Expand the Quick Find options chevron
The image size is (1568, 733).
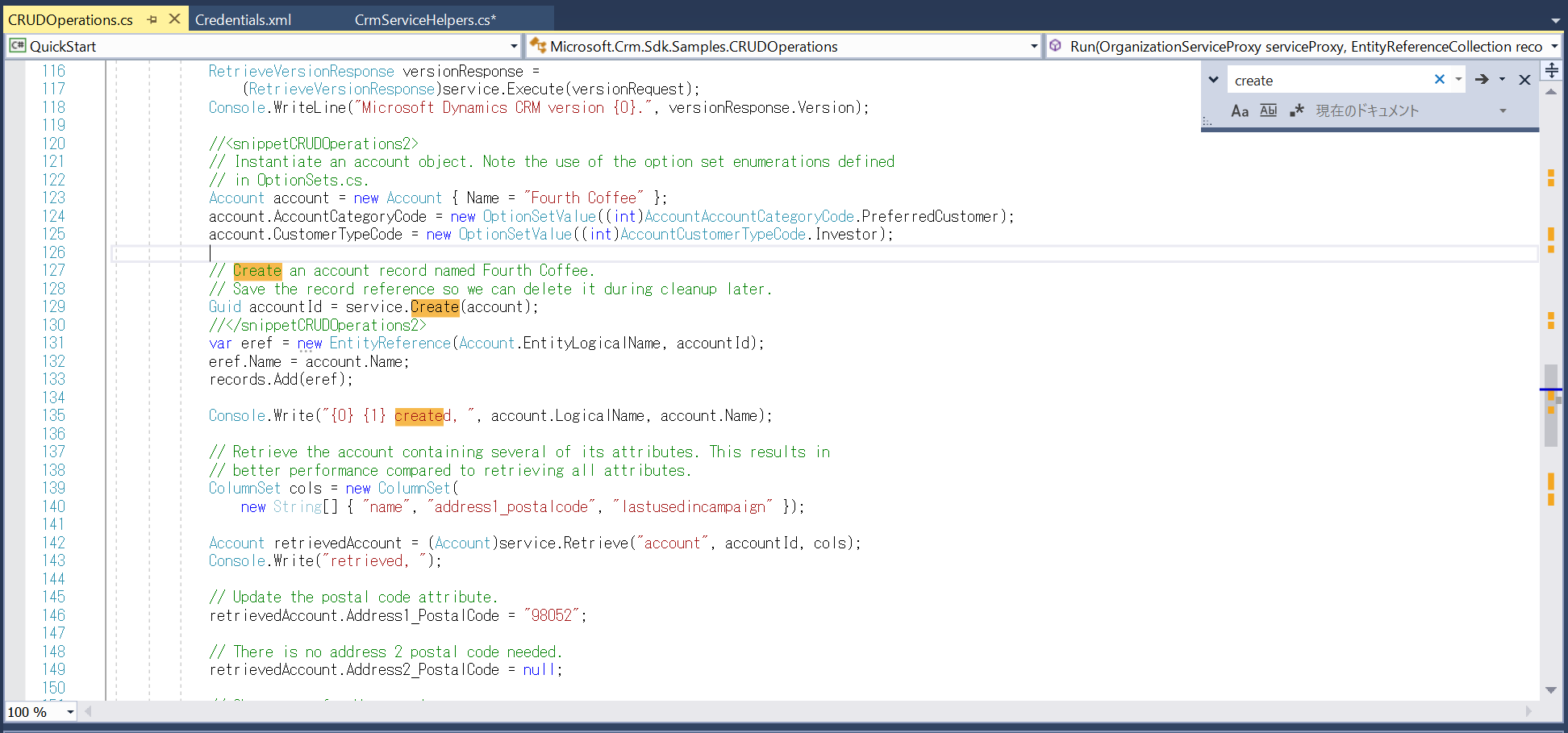click(1213, 79)
